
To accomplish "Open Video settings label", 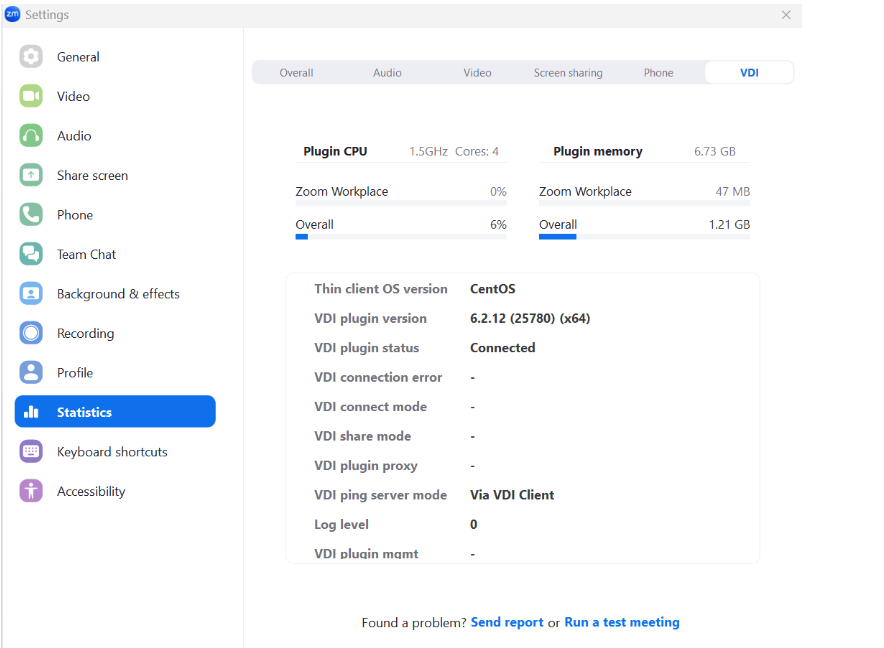I will (x=73, y=96).
